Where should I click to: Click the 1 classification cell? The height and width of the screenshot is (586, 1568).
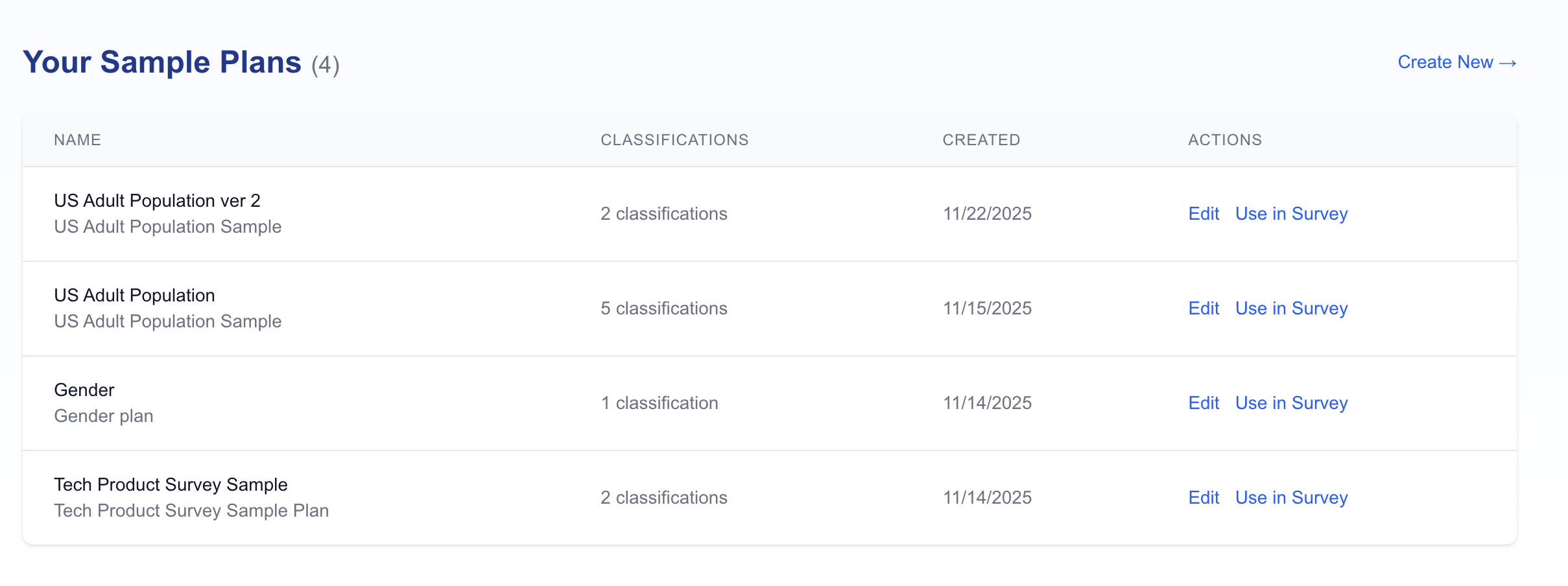(659, 403)
